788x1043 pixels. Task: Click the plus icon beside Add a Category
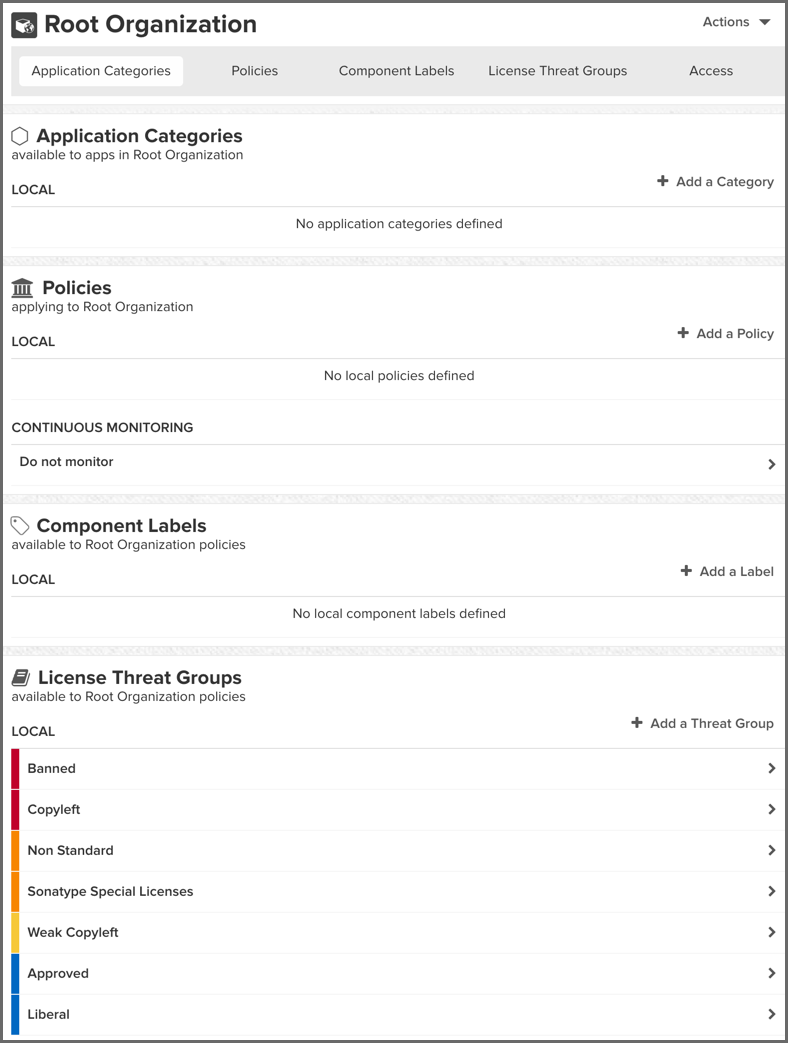(x=662, y=181)
